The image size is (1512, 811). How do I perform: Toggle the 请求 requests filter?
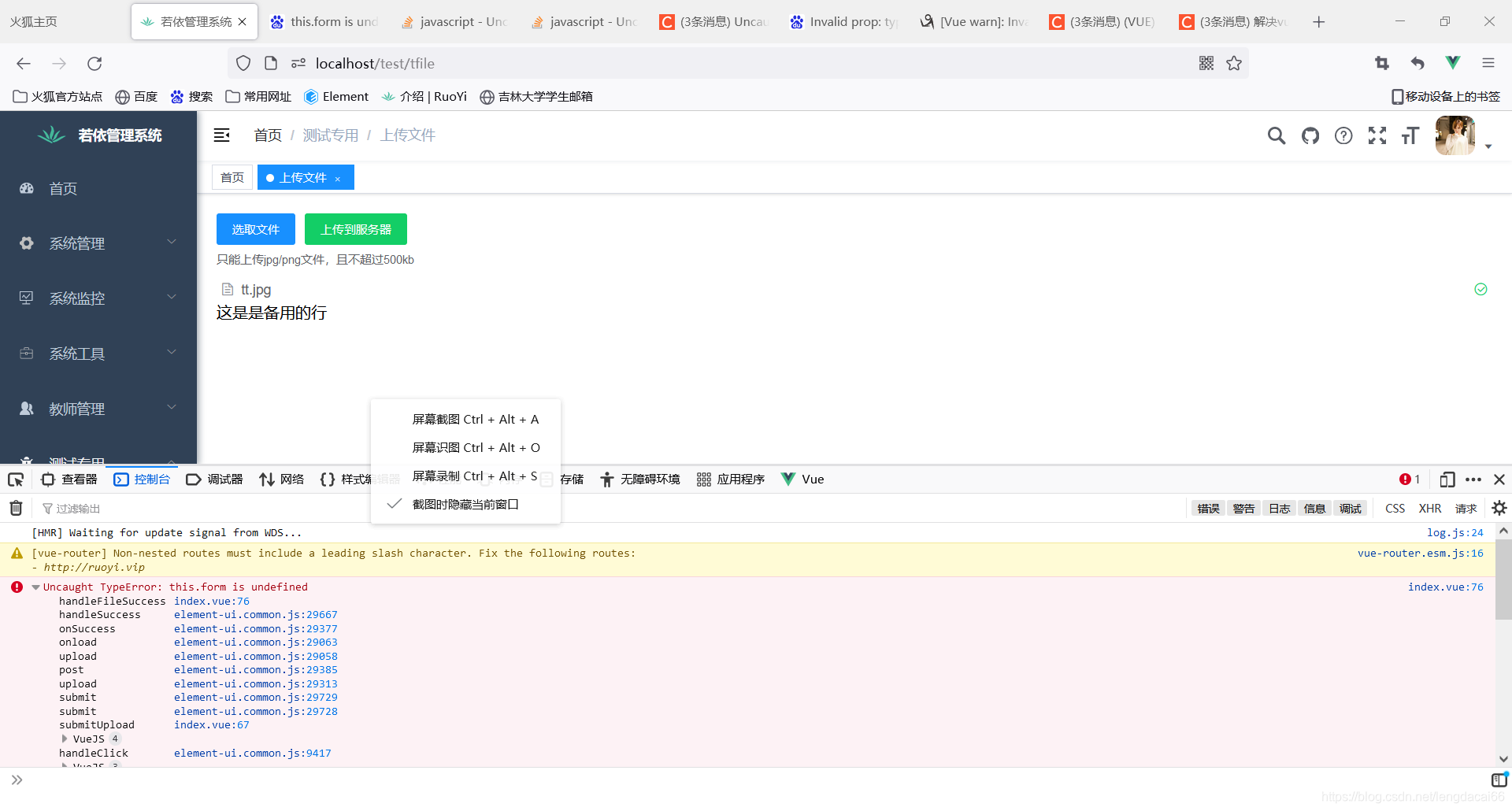click(x=1466, y=509)
